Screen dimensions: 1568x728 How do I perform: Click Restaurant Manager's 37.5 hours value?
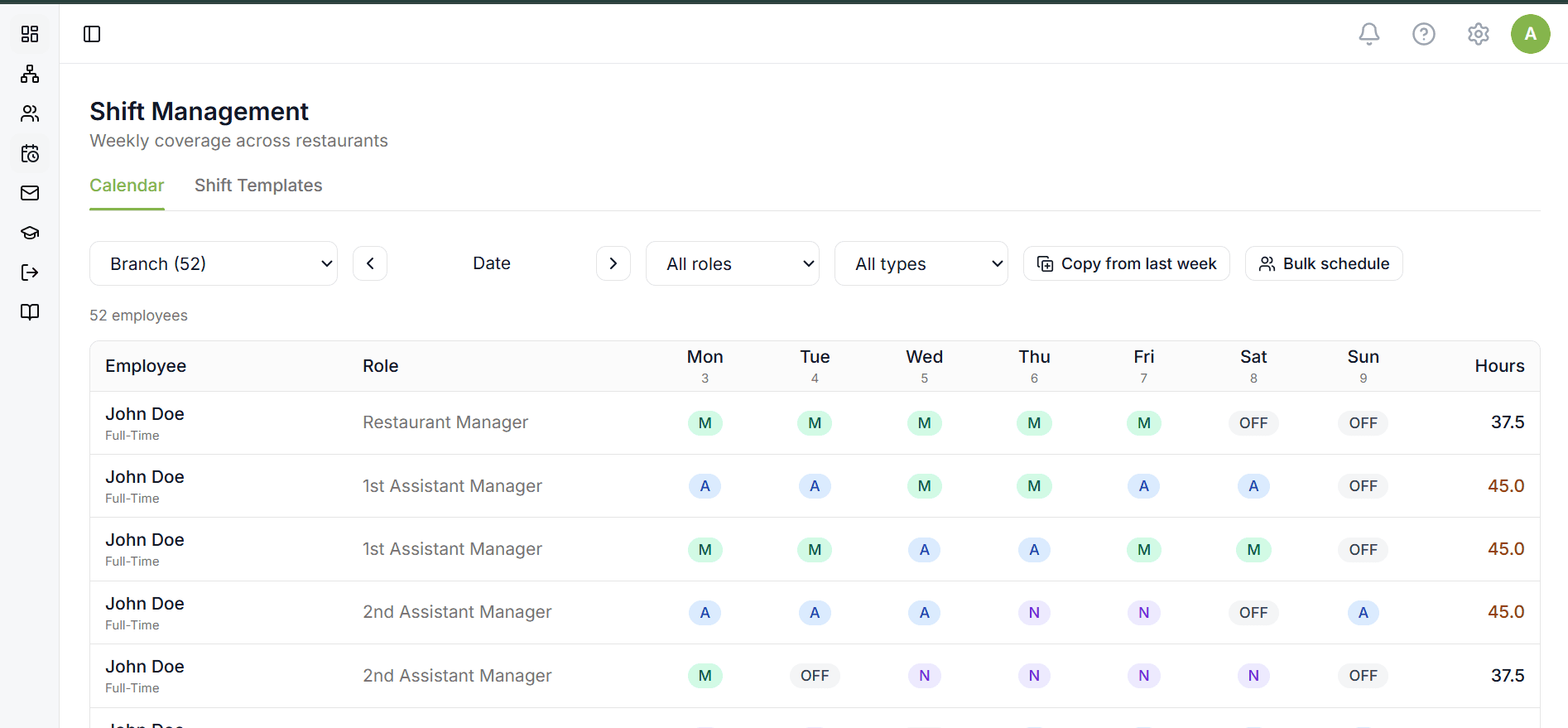click(x=1508, y=422)
